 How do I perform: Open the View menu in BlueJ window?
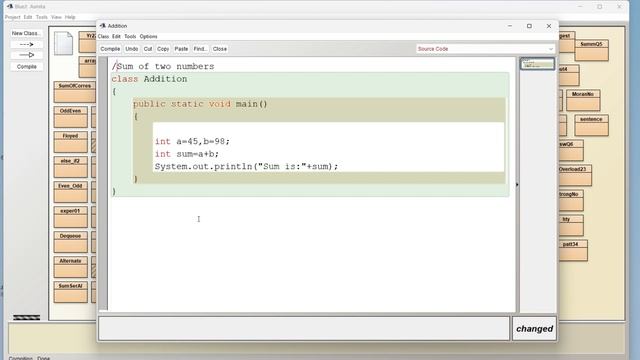point(56,17)
